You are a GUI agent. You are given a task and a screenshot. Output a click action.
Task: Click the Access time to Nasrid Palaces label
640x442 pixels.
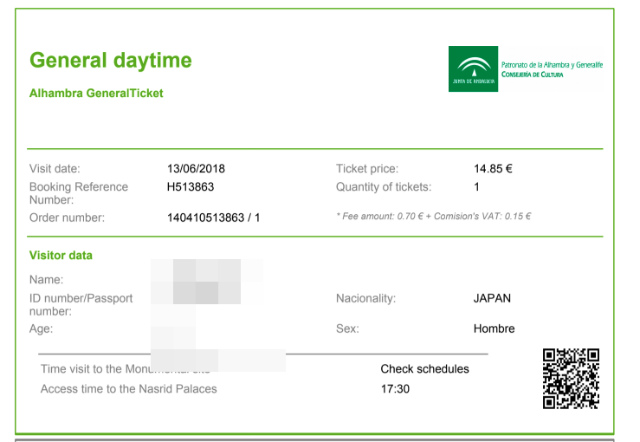click(129, 389)
